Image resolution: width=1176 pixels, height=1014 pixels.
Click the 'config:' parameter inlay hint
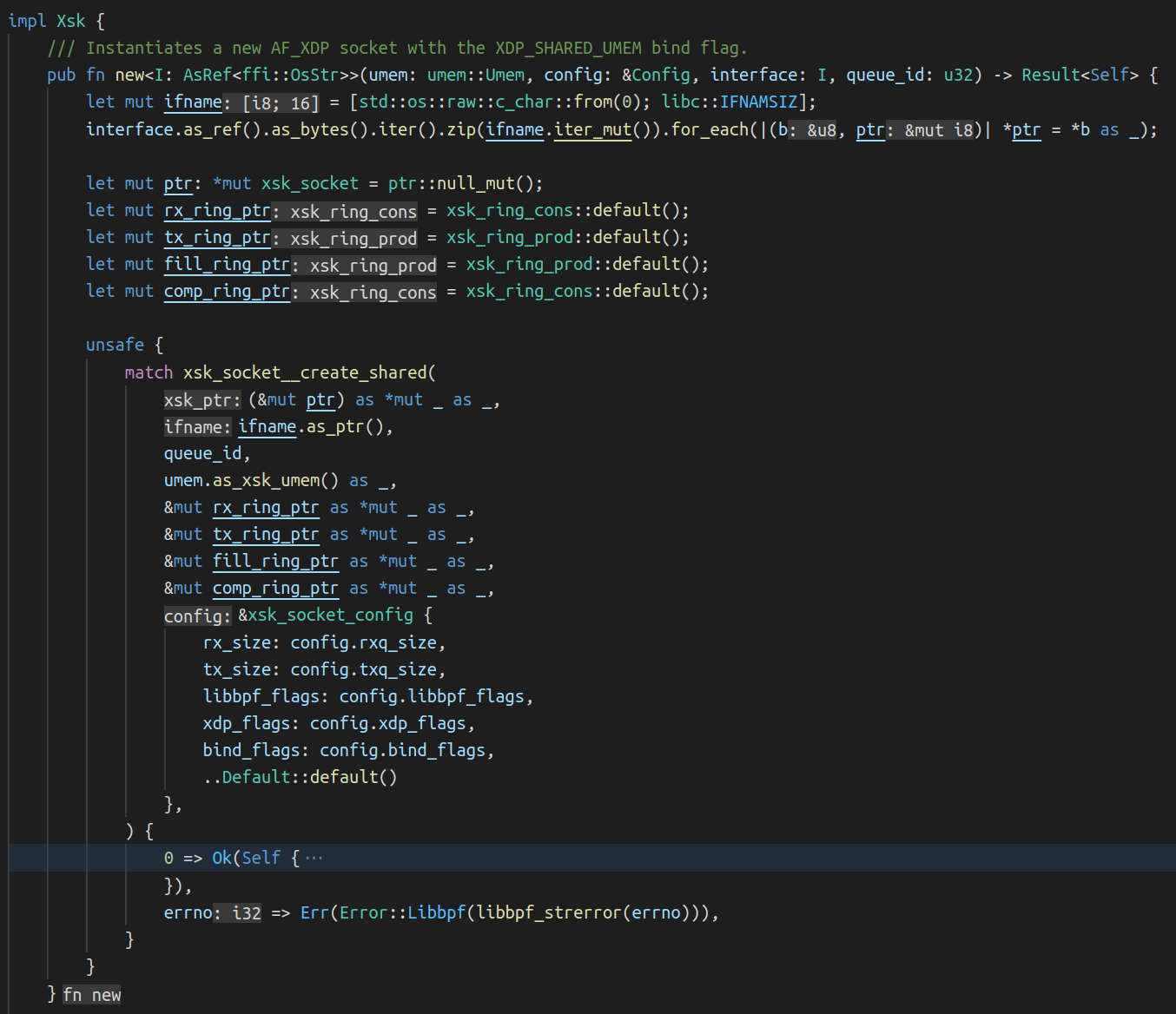coord(198,616)
